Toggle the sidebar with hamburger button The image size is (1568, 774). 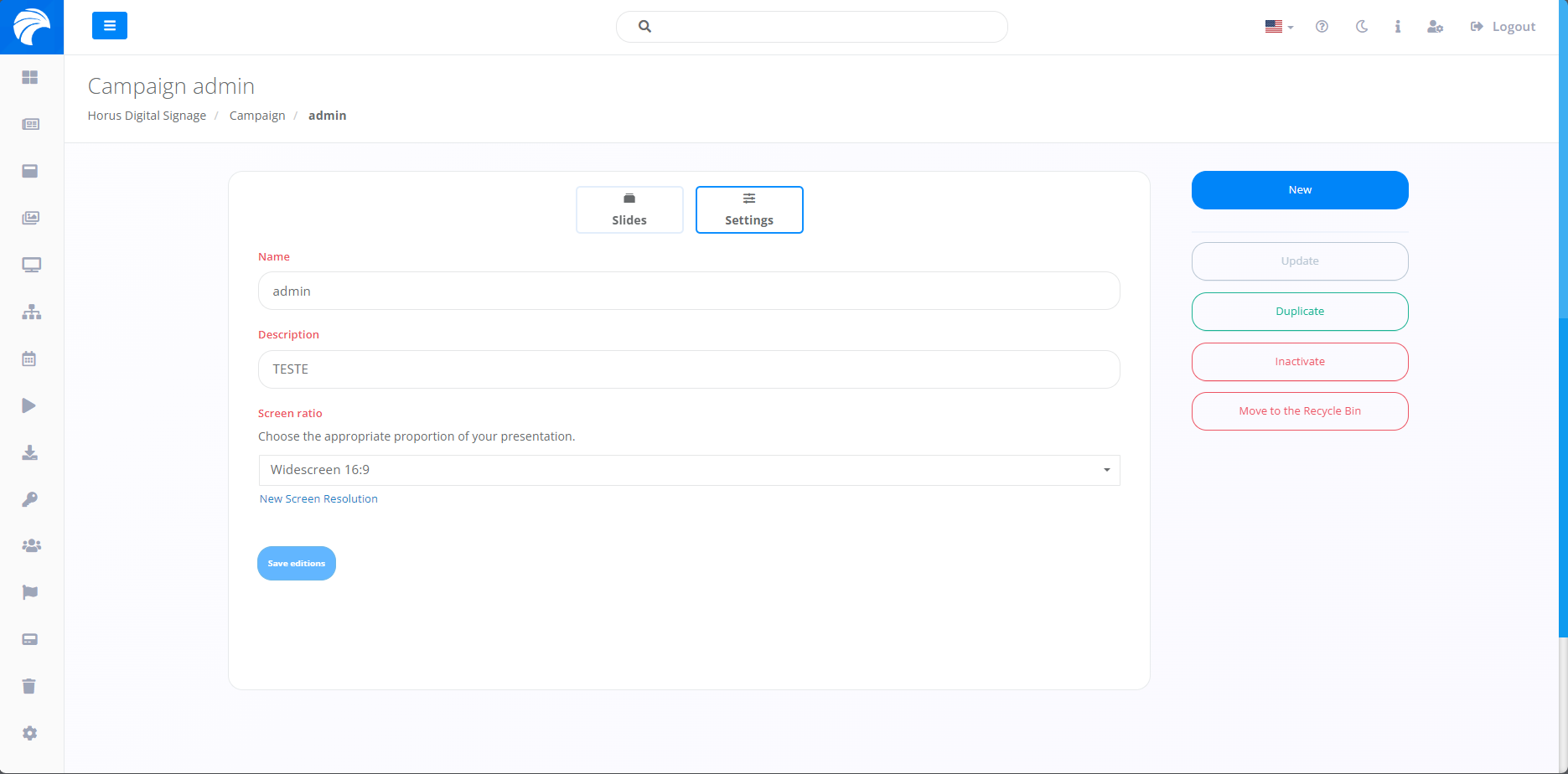pyautogui.click(x=110, y=26)
